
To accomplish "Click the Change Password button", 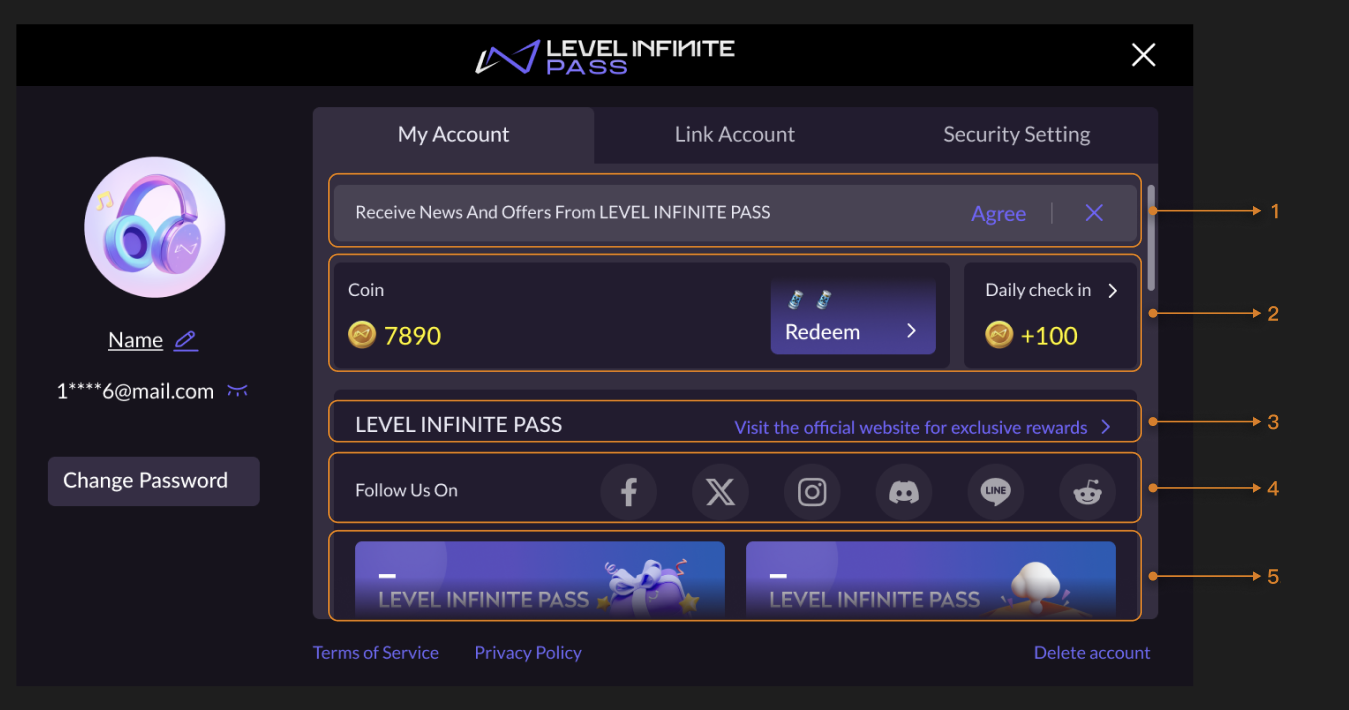I will 153,480.
